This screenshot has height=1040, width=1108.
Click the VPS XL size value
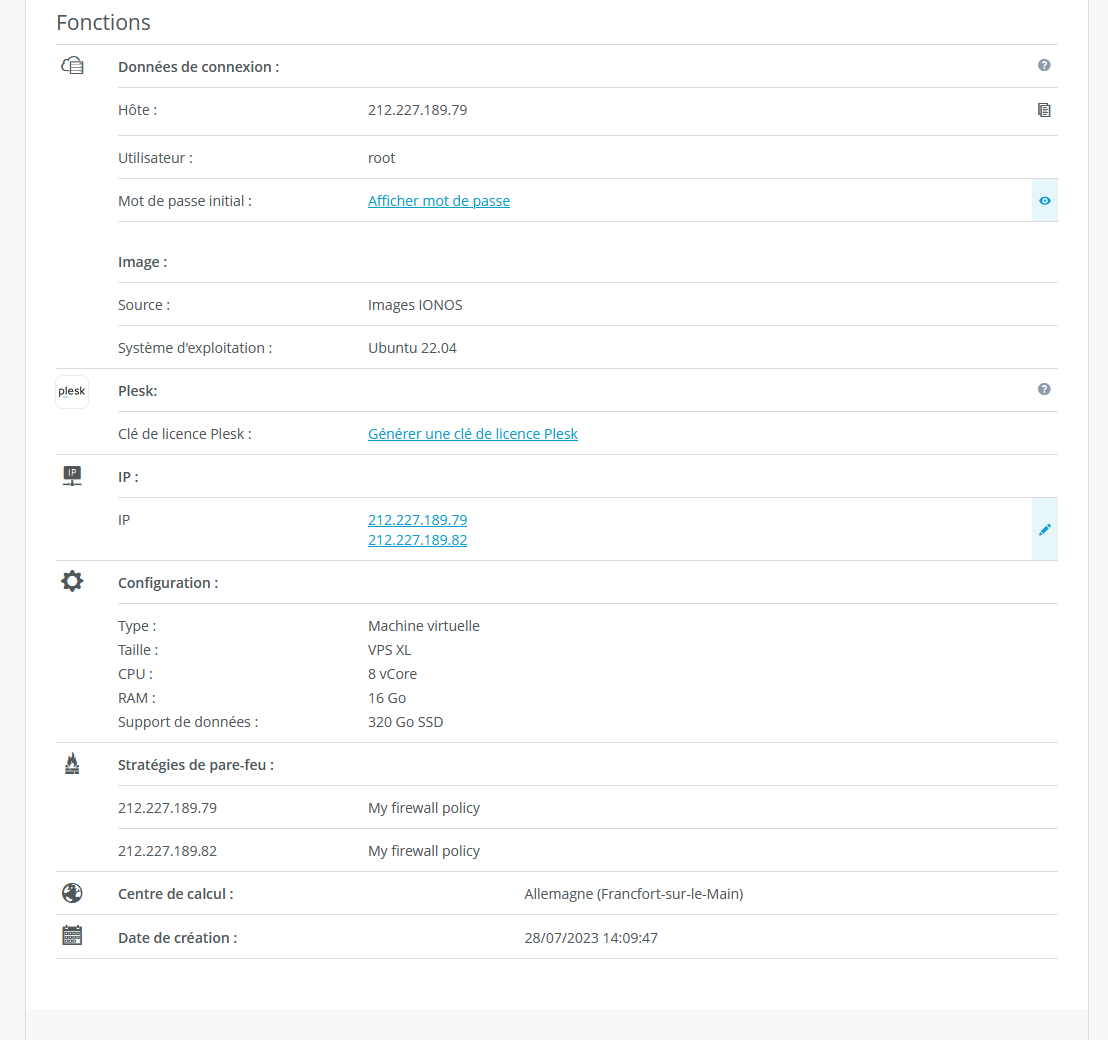click(x=389, y=650)
